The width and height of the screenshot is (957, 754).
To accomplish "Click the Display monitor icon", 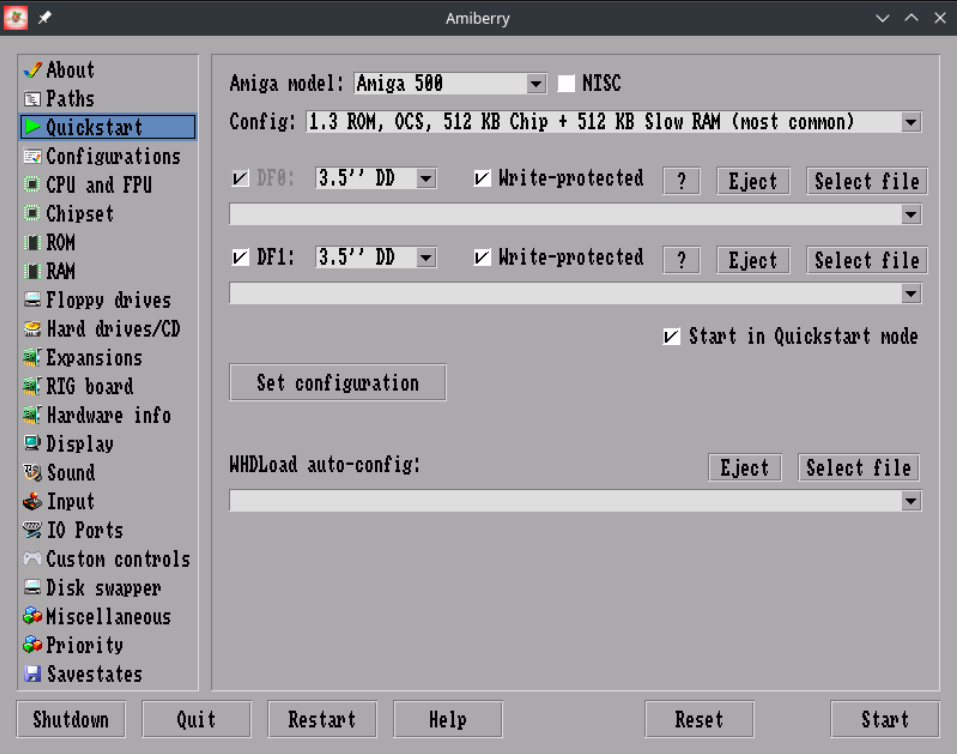I will click(x=32, y=443).
